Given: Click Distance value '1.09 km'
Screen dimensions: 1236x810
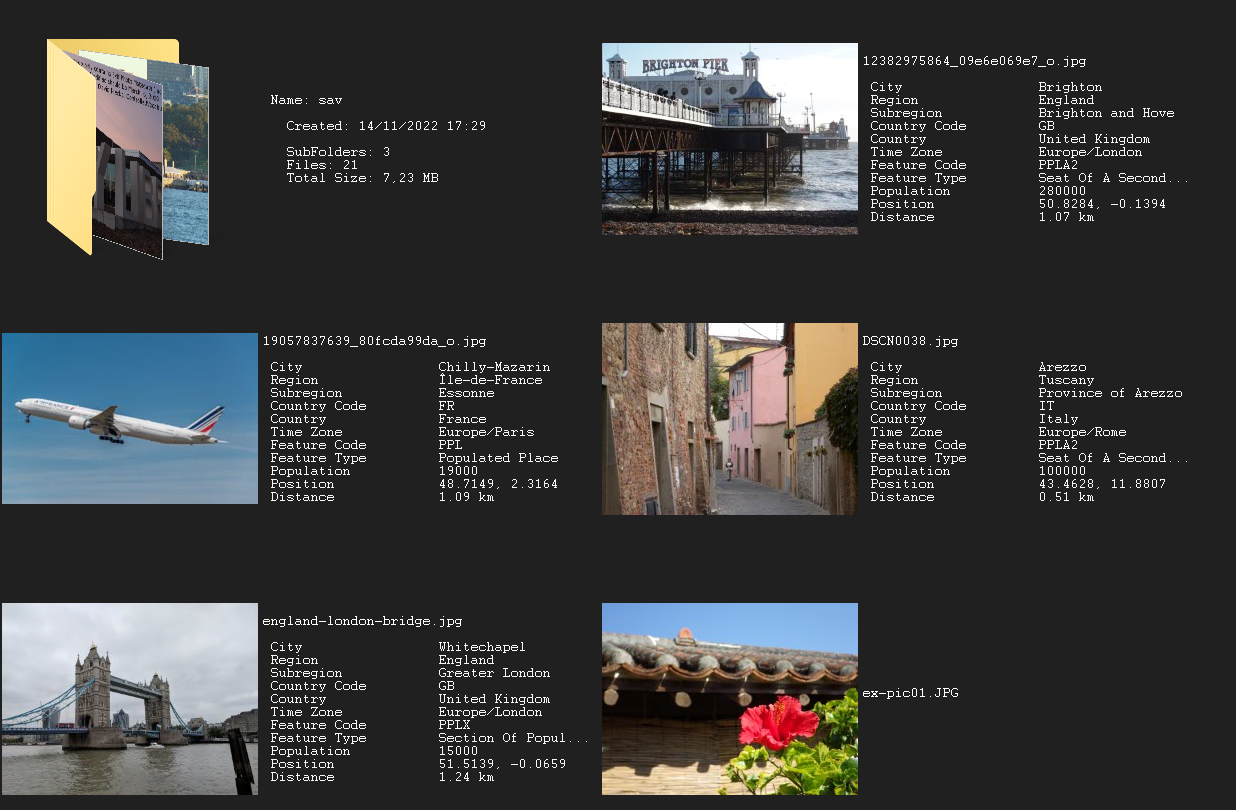Looking at the screenshot, I should click(x=466, y=497).
